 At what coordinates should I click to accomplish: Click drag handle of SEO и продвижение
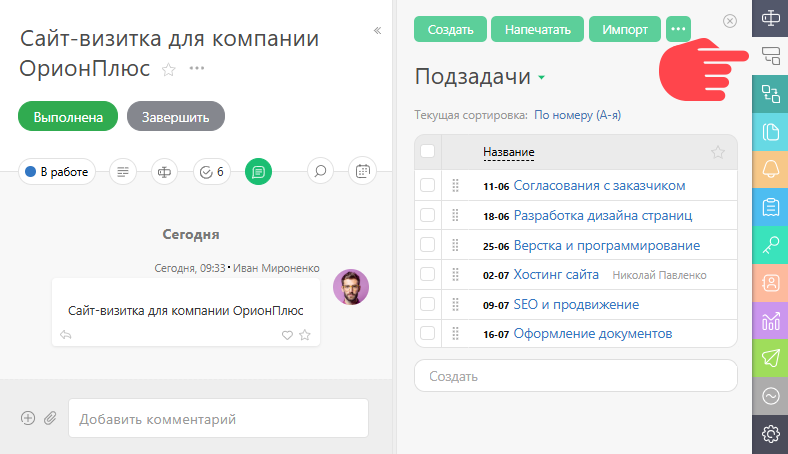click(x=455, y=304)
